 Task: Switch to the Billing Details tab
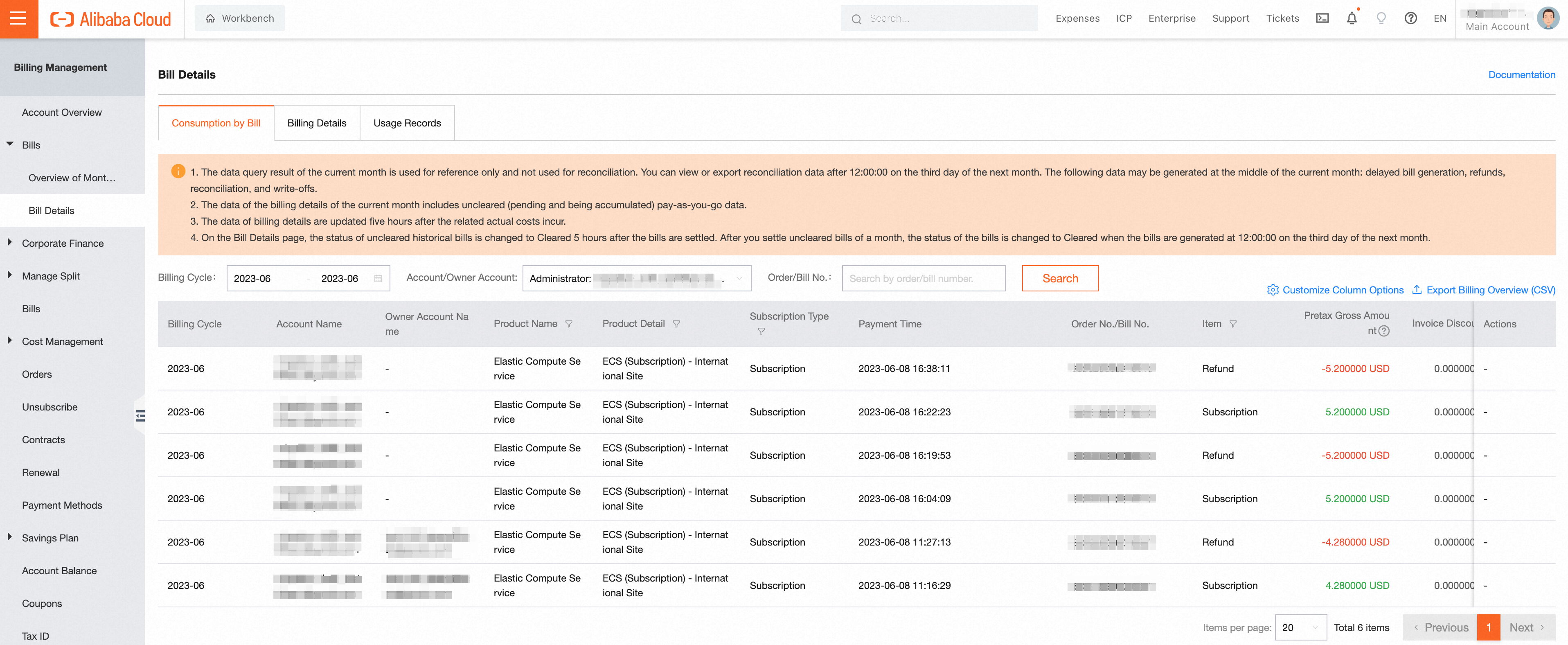pyautogui.click(x=317, y=123)
